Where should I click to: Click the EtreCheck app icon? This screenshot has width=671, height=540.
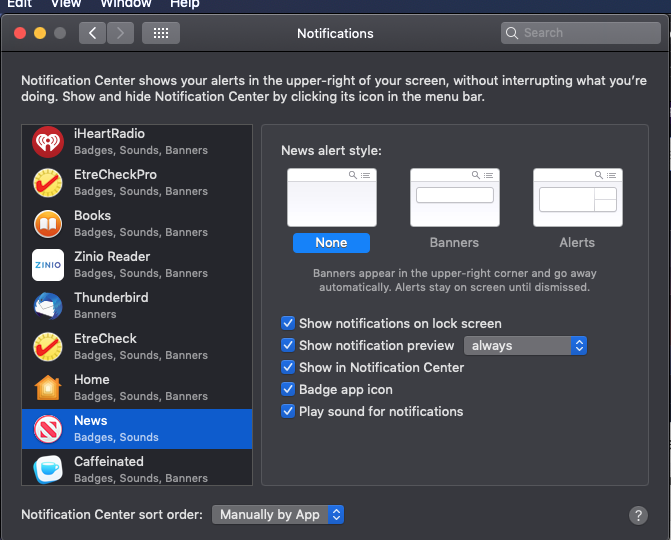pos(48,347)
